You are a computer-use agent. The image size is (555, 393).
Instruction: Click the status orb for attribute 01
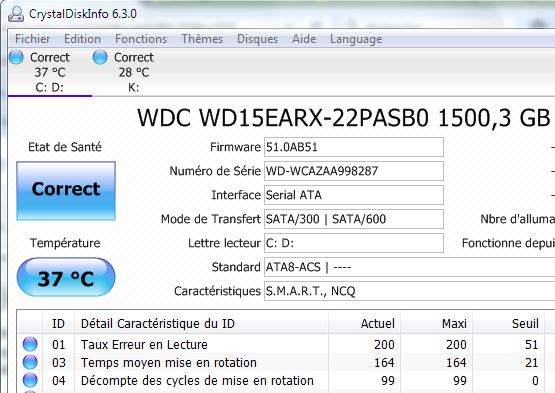tap(30, 344)
